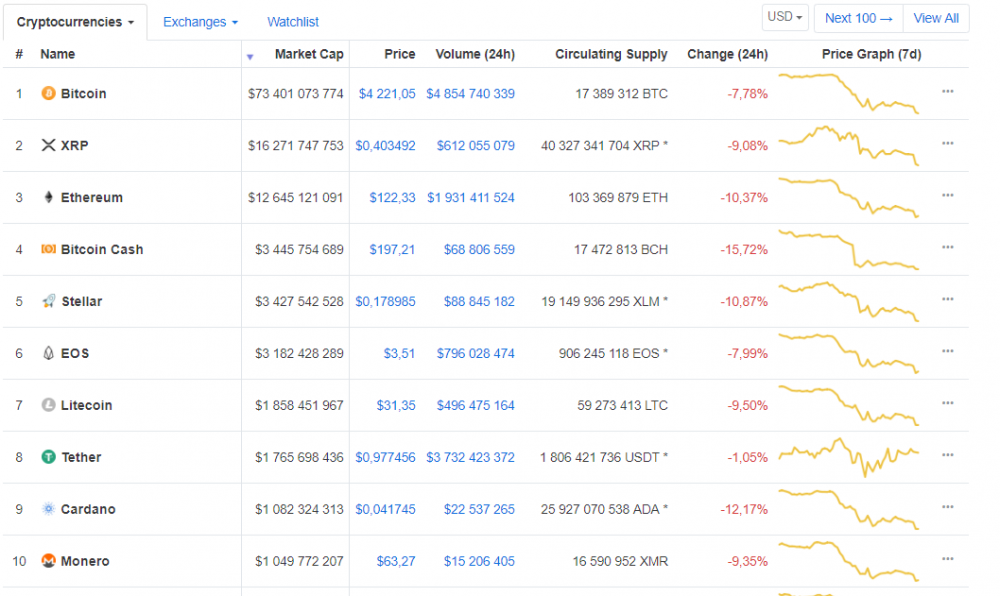Sort table by Price column header
This screenshot has width=1000, height=596.
coord(399,54)
